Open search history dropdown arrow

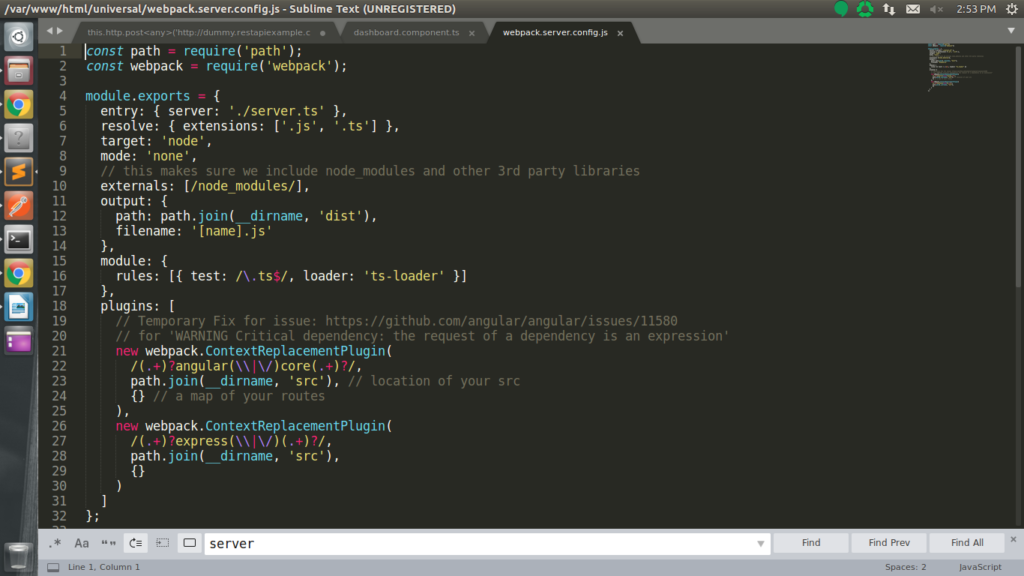[x=760, y=543]
